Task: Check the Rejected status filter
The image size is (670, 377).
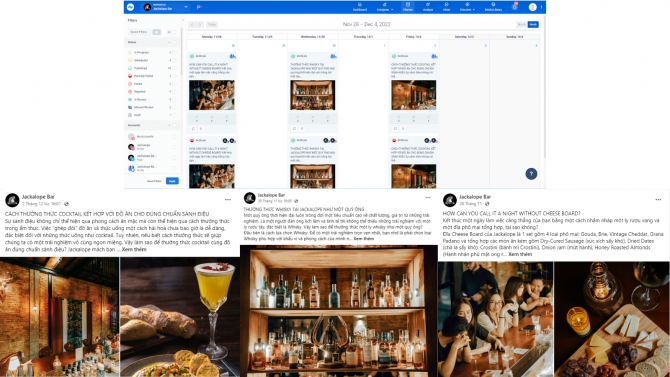Action: [x=174, y=91]
